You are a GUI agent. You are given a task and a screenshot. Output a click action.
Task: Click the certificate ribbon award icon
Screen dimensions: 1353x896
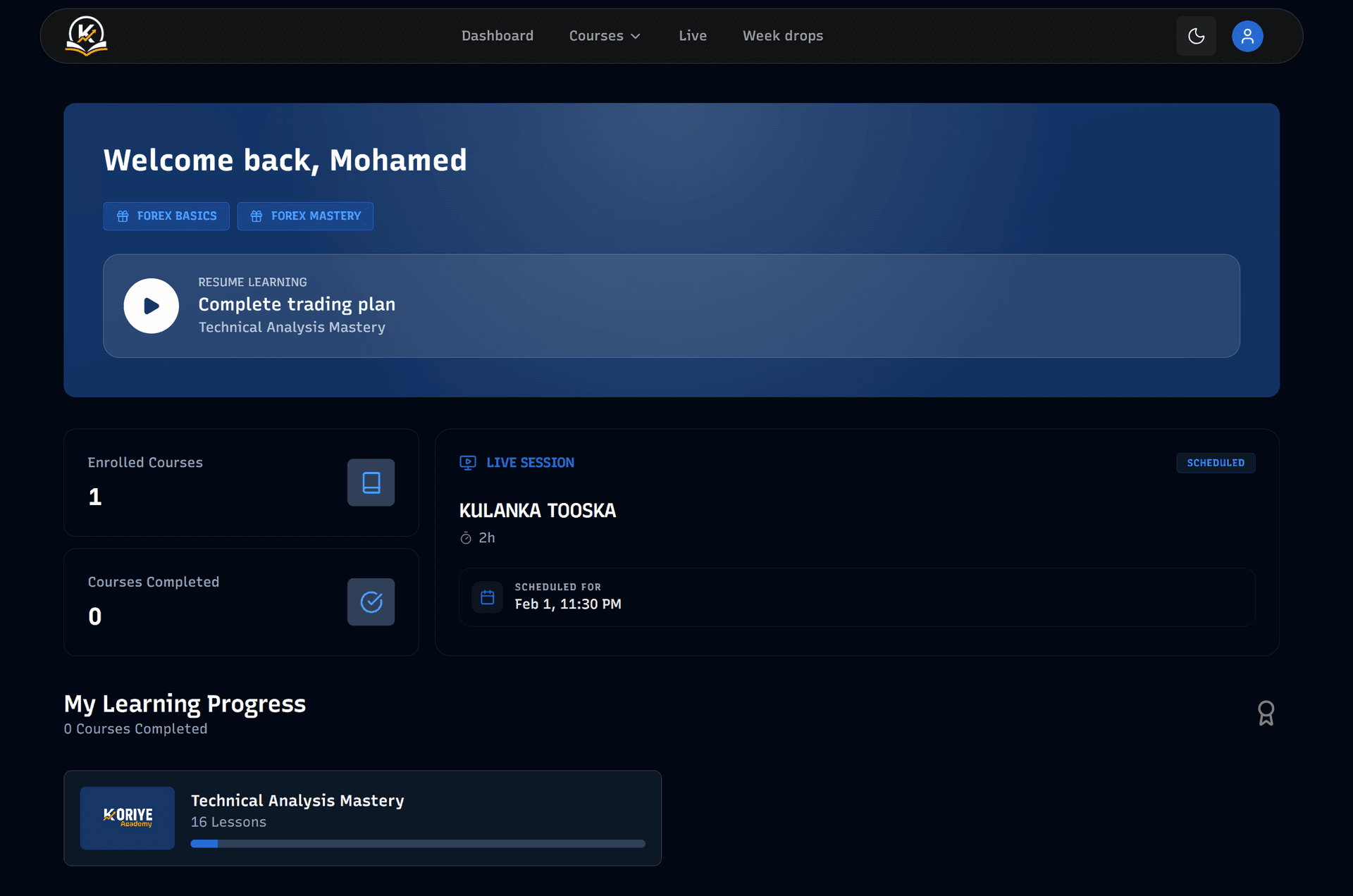[1266, 713]
